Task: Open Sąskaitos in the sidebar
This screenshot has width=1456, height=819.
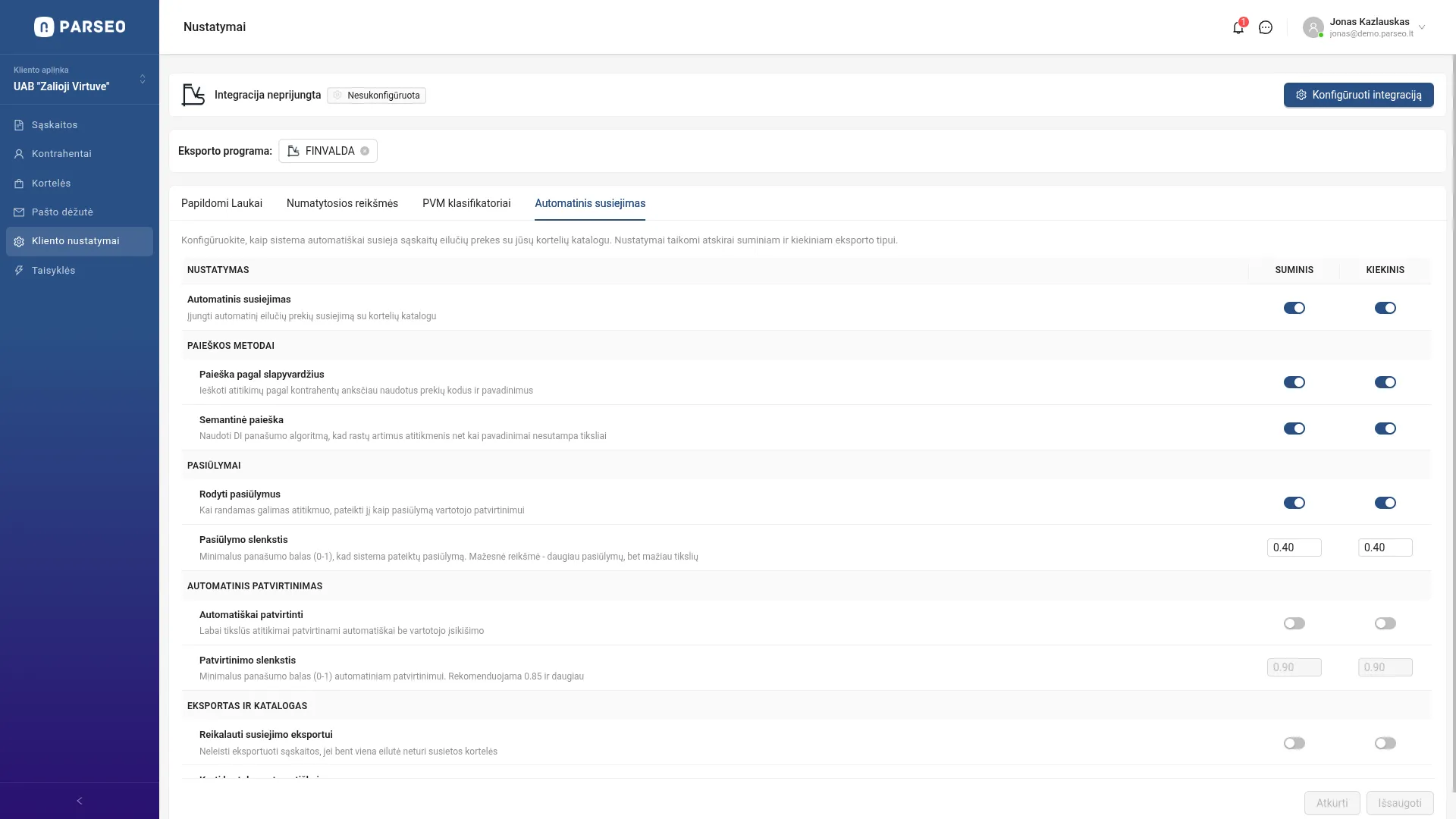Action: (55, 125)
